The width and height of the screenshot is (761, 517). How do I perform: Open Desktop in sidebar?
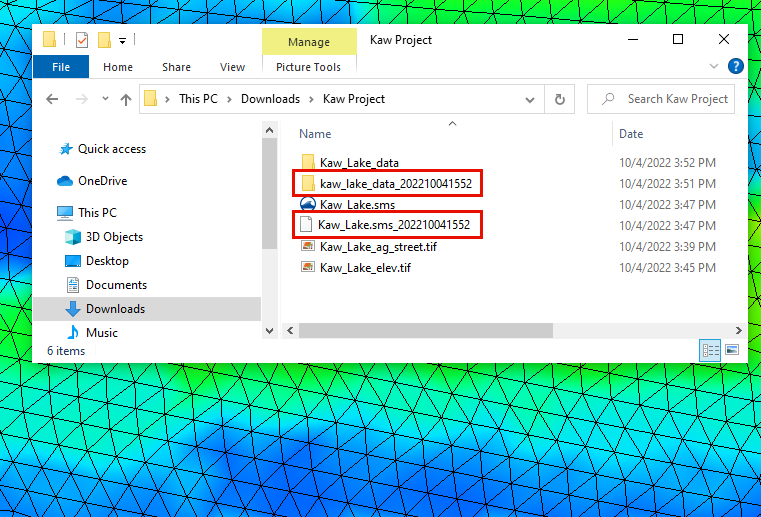click(107, 261)
